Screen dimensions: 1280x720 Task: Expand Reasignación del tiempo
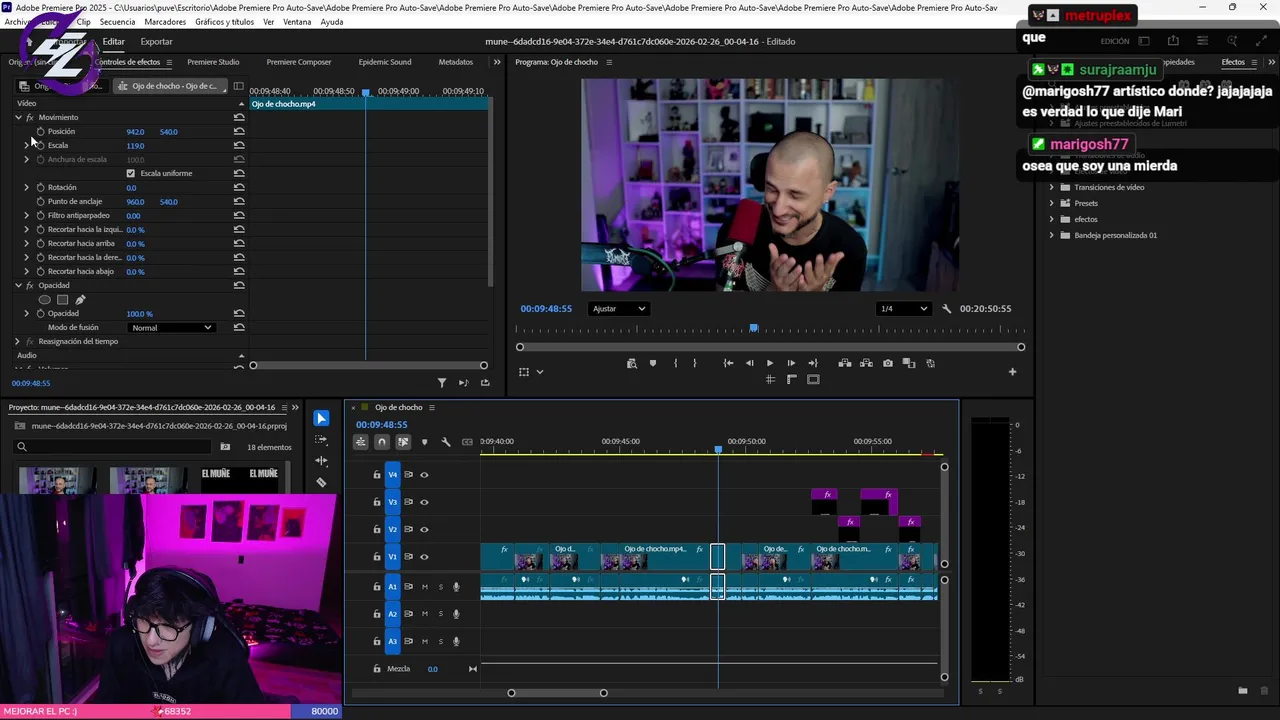(18, 341)
